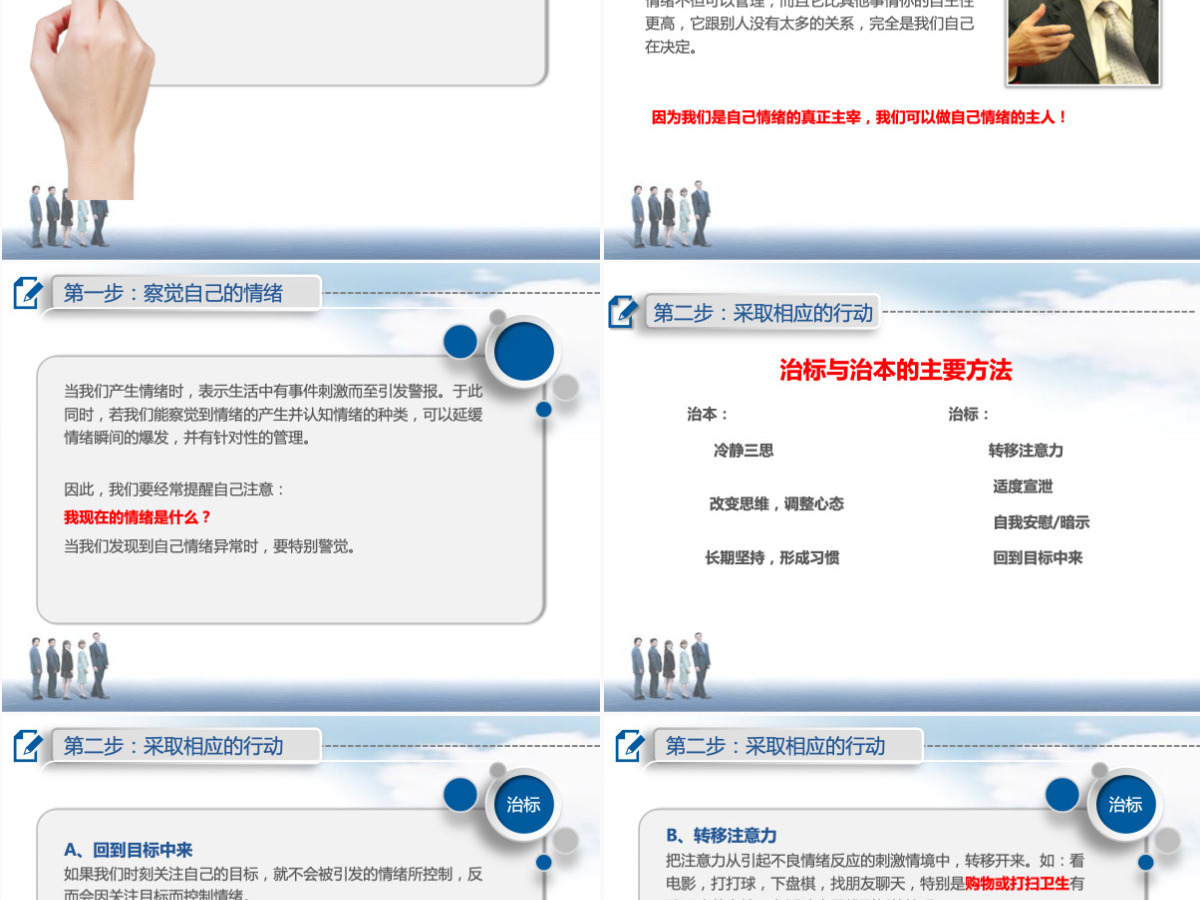Click the paragraph starting '如果我们时刻关注自己的目标'
The height and width of the screenshot is (900, 1200).
coord(273,883)
